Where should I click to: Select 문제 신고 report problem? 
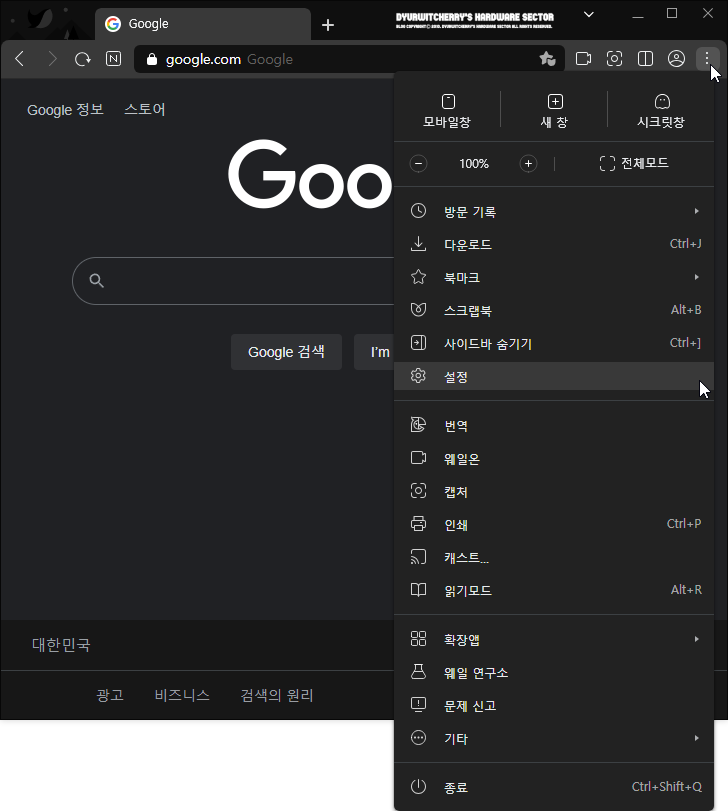(554, 705)
